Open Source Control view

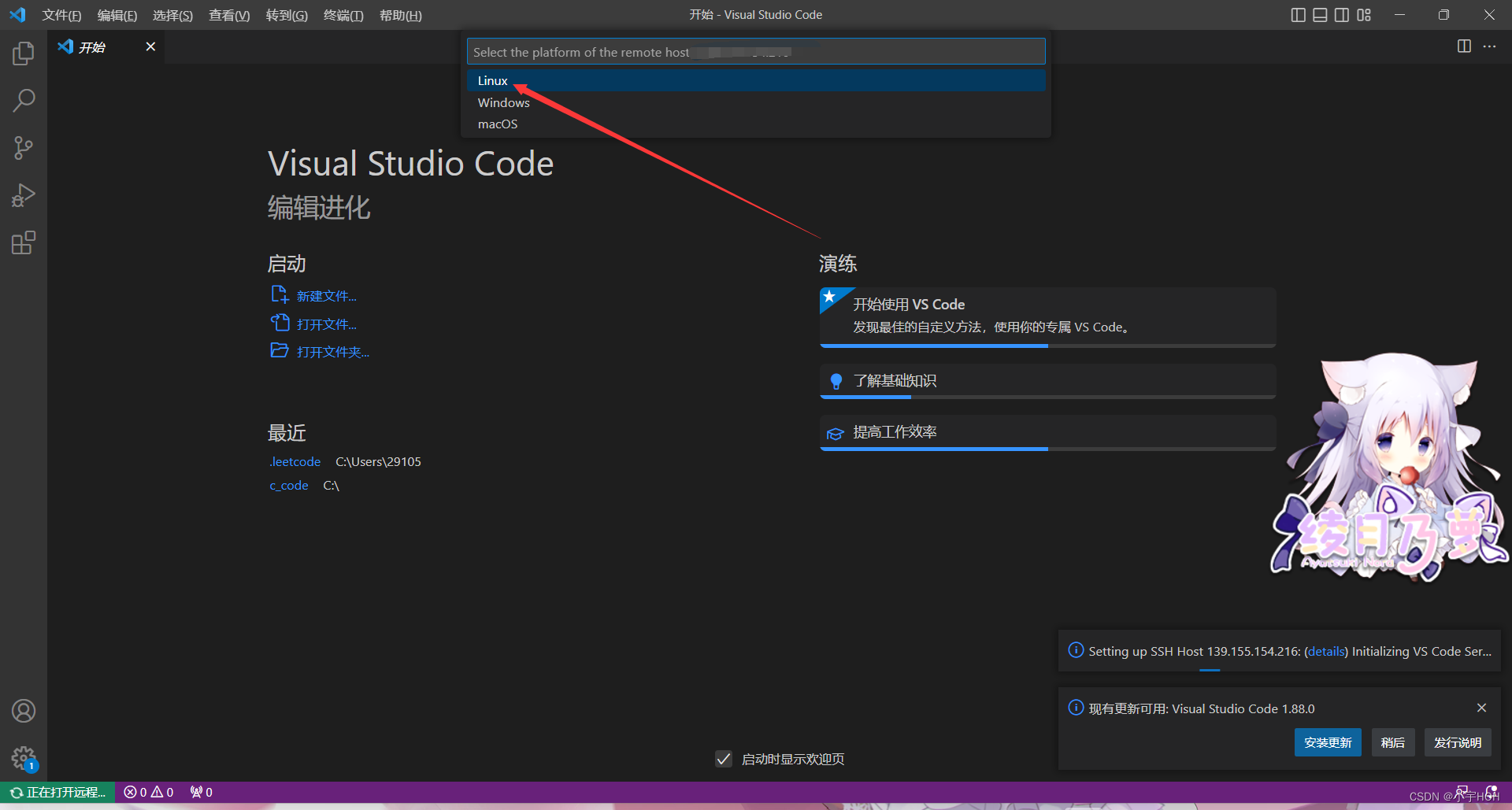coord(24,148)
